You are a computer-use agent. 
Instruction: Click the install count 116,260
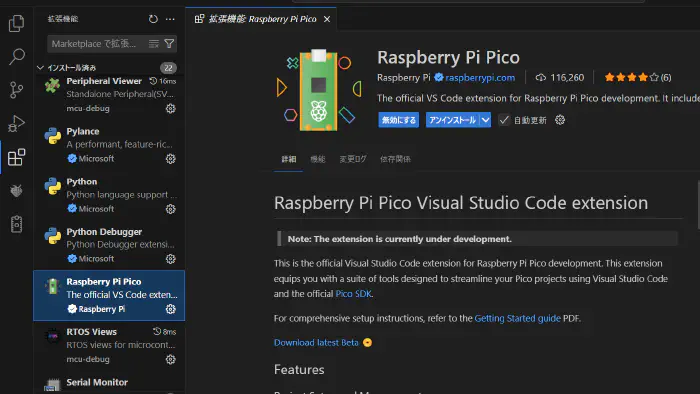[560, 77]
